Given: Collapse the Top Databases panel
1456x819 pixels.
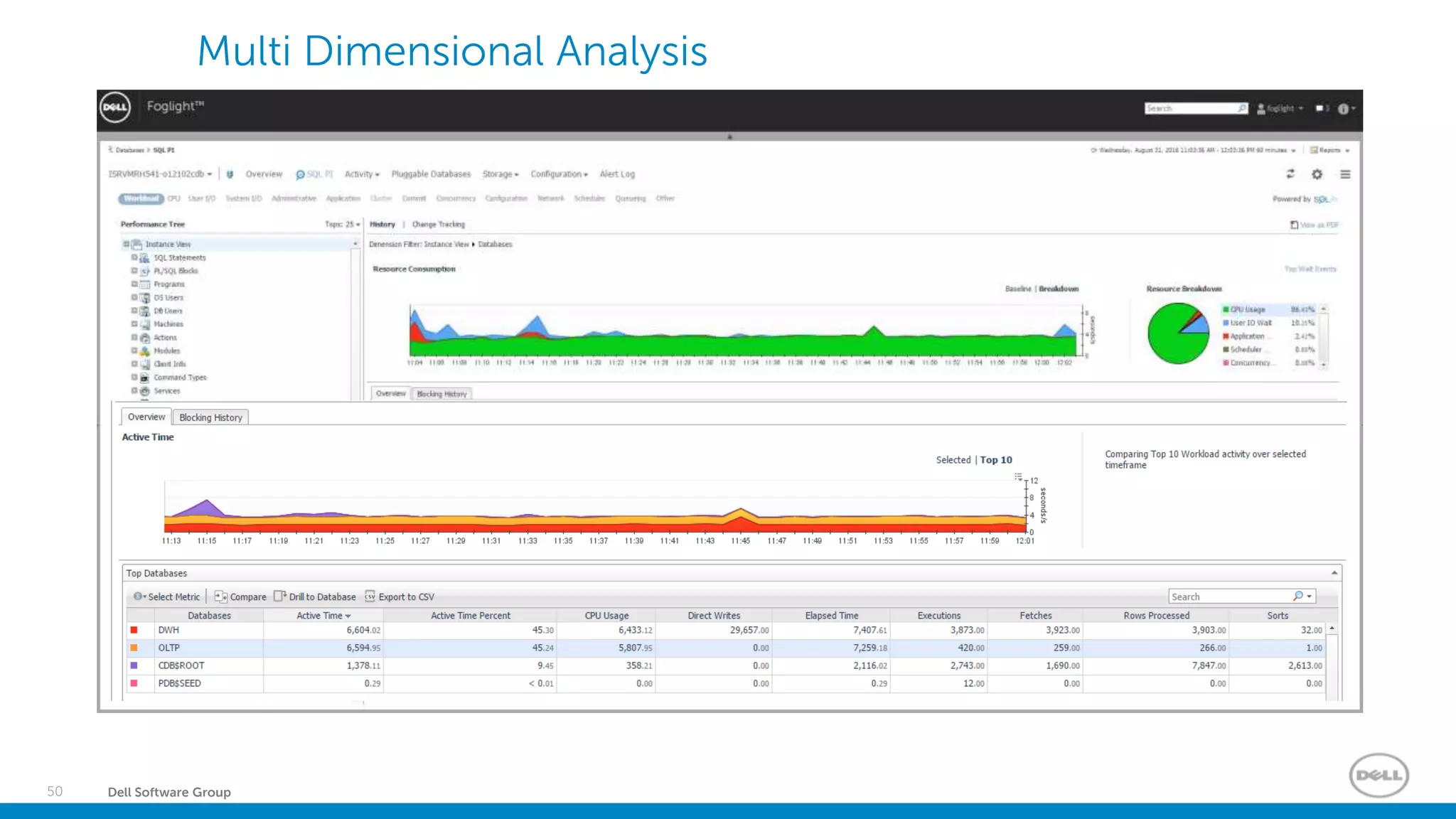Looking at the screenshot, I should pyautogui.click(x=1334, y=573).
